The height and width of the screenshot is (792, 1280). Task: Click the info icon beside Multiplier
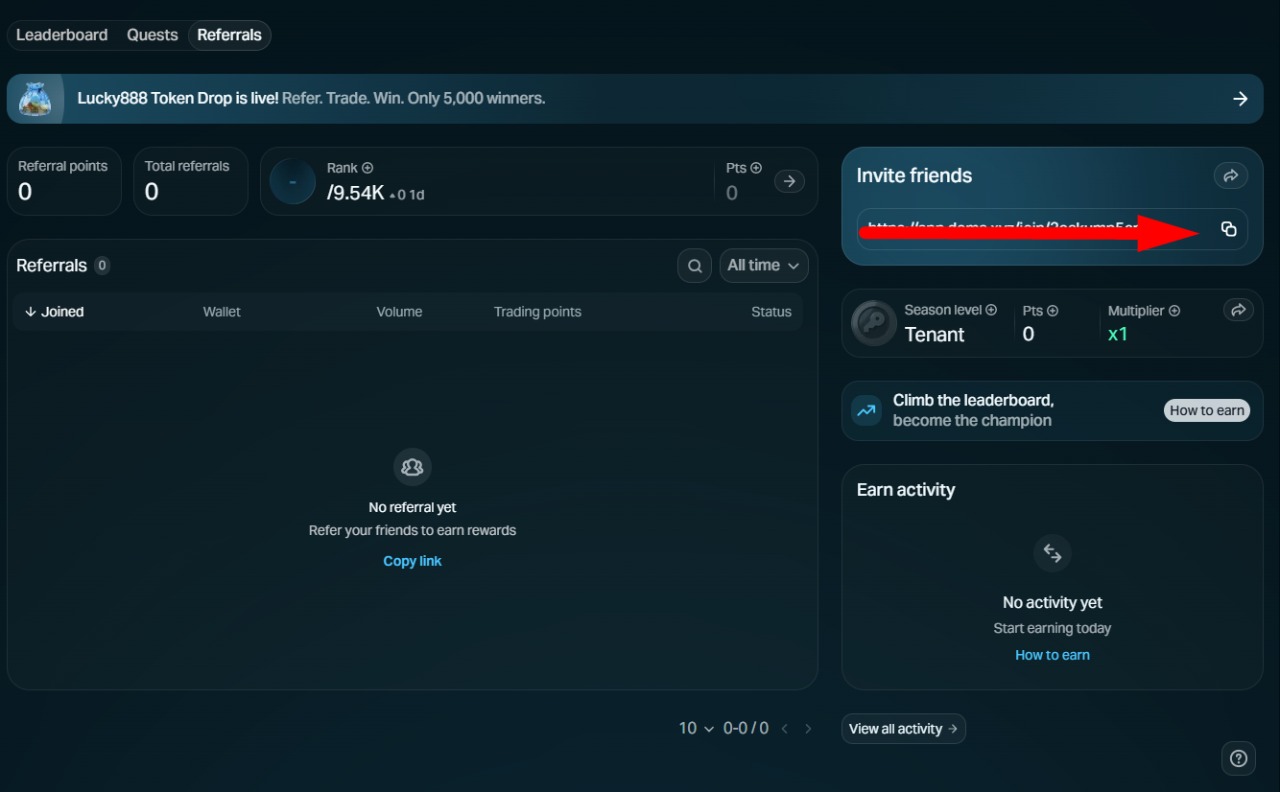pyautogui.click(x=1174, y=311)
